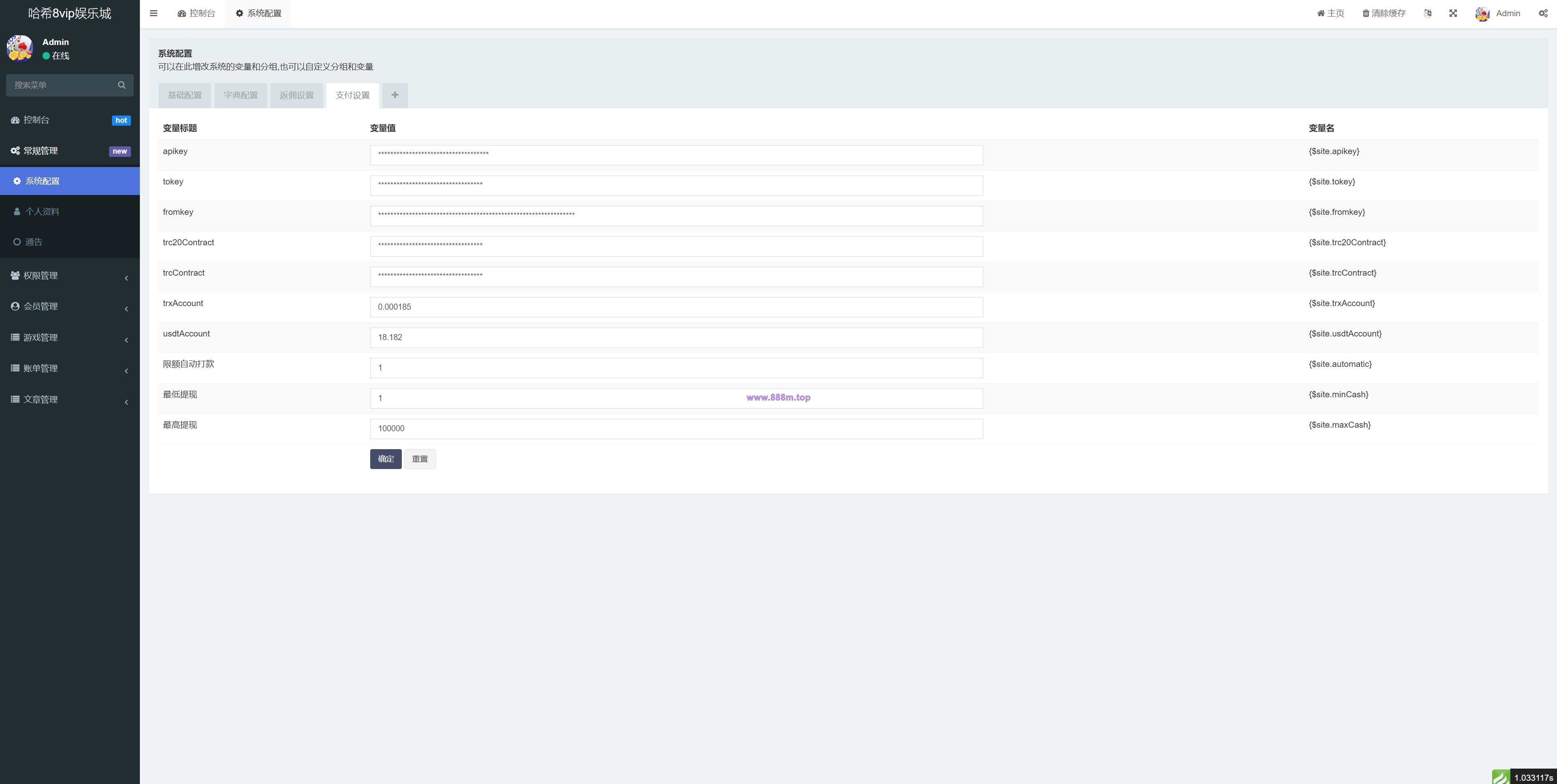Click the search magnifier icon in sidebar

pyautogui.click(x=122, y=85)
